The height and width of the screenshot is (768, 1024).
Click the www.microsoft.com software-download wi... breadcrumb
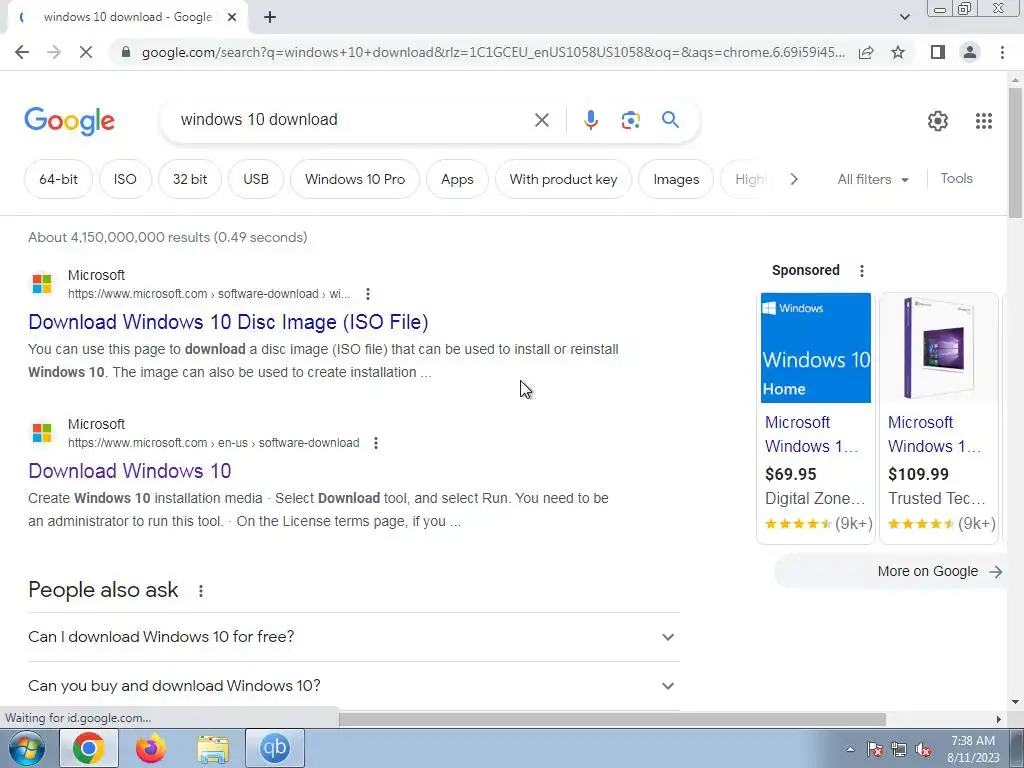click(x=209, y=294)
